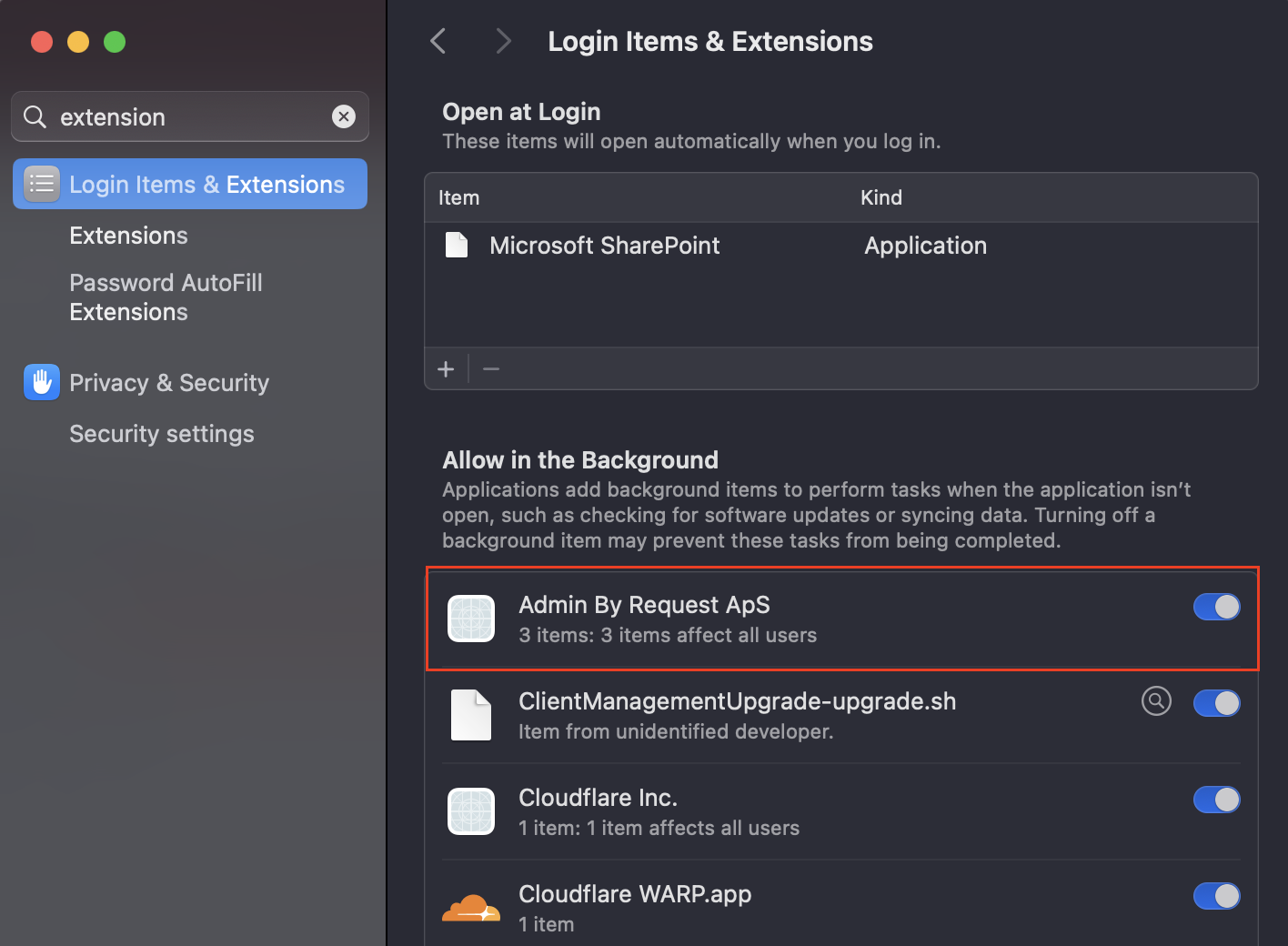Click the Cloudflare Inc. name text
The width and height of the screenshot is (1288, 946).
click(x=598, y=798)
